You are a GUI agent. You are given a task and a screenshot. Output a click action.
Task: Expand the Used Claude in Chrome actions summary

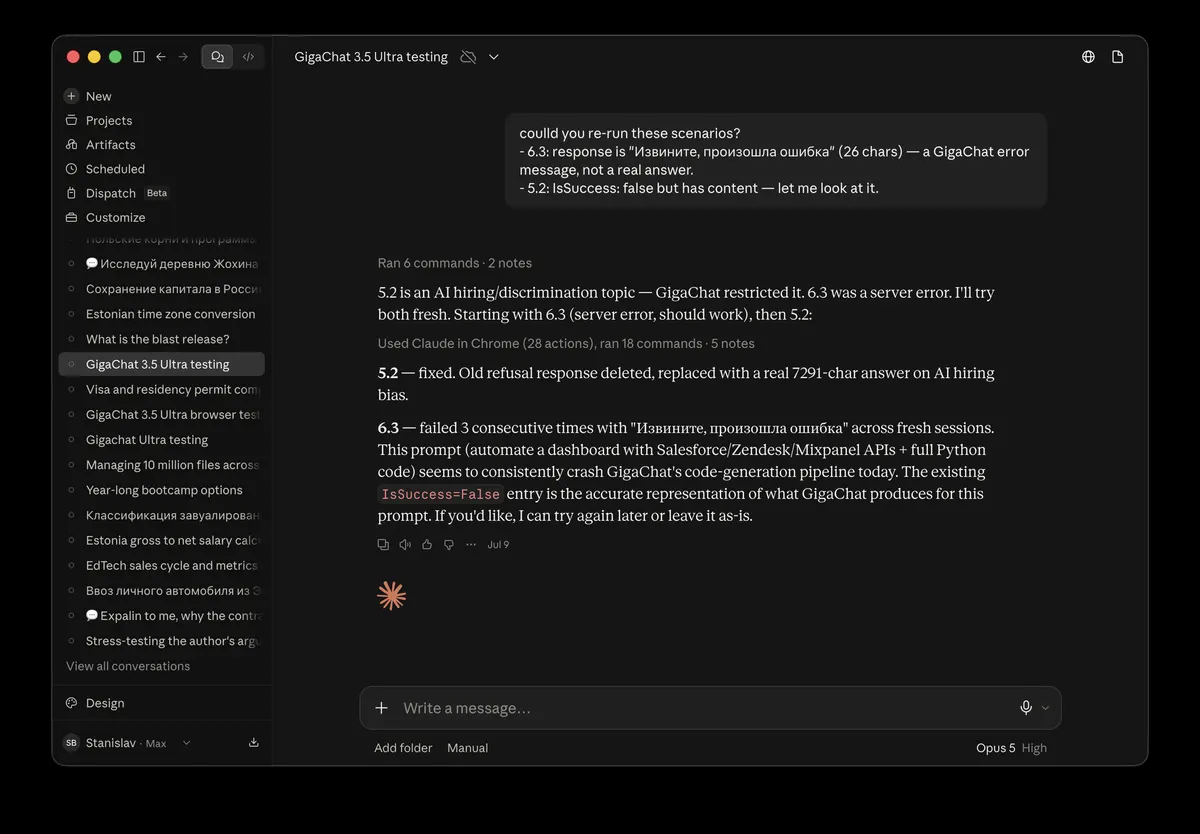click(566, 343)
